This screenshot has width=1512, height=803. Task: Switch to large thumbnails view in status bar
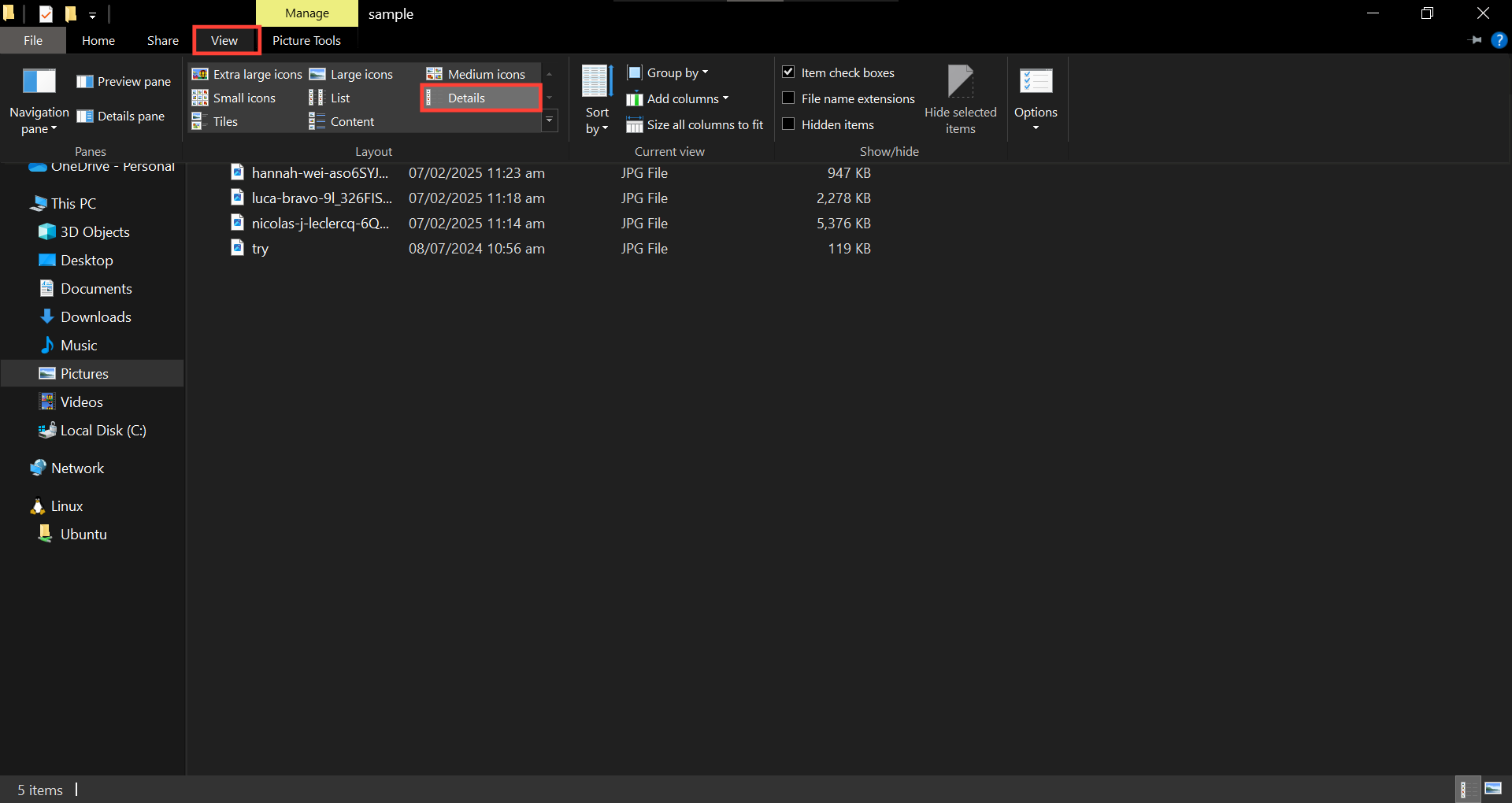[1492, 789]
